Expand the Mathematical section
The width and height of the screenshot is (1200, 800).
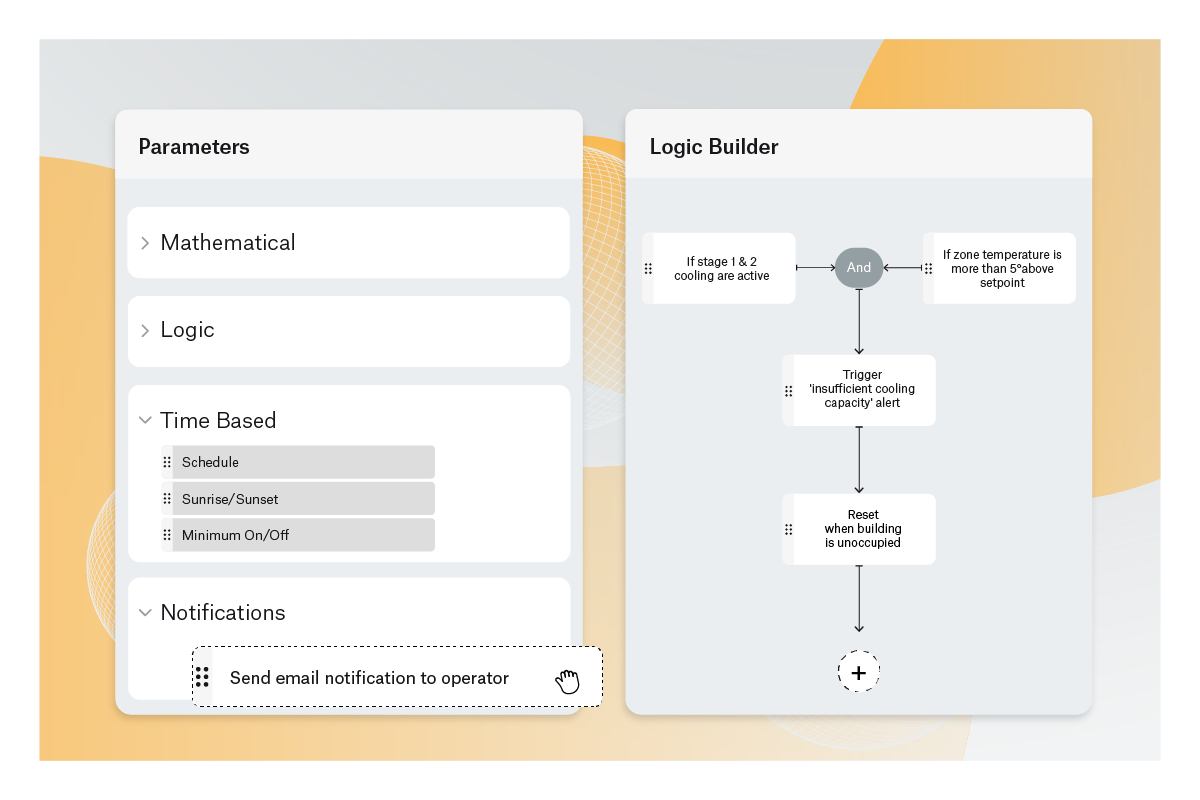(x=145, y=243)
